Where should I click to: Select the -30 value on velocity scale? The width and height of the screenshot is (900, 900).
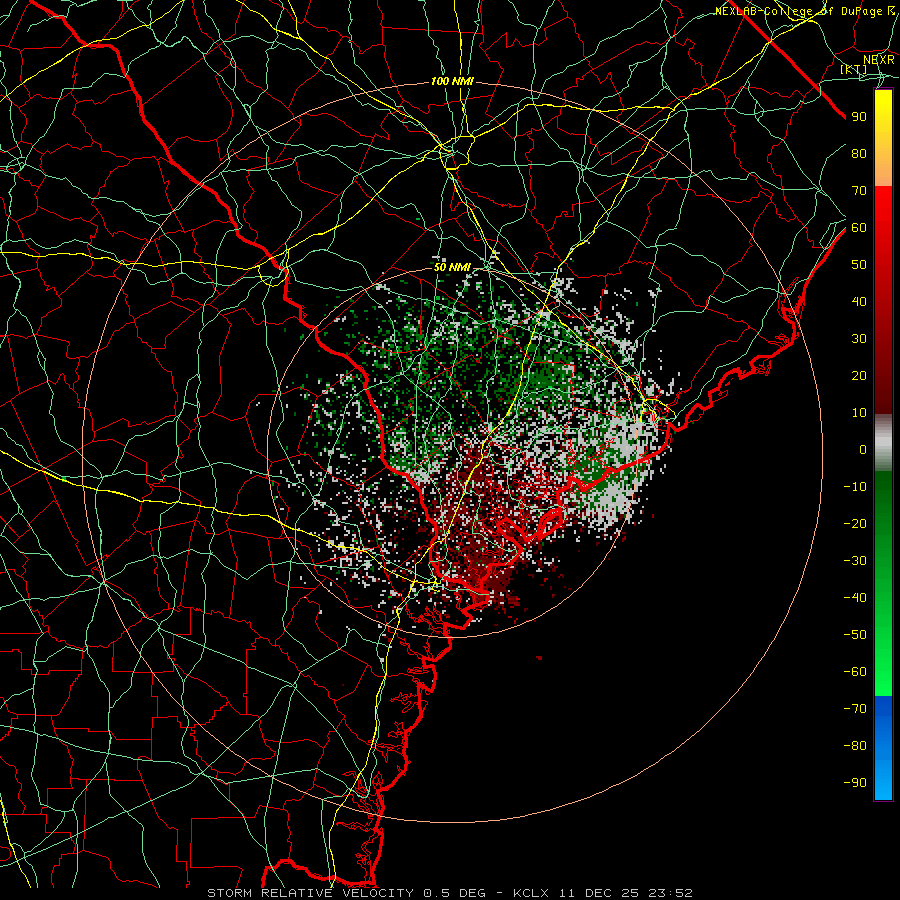click(855, 561)
